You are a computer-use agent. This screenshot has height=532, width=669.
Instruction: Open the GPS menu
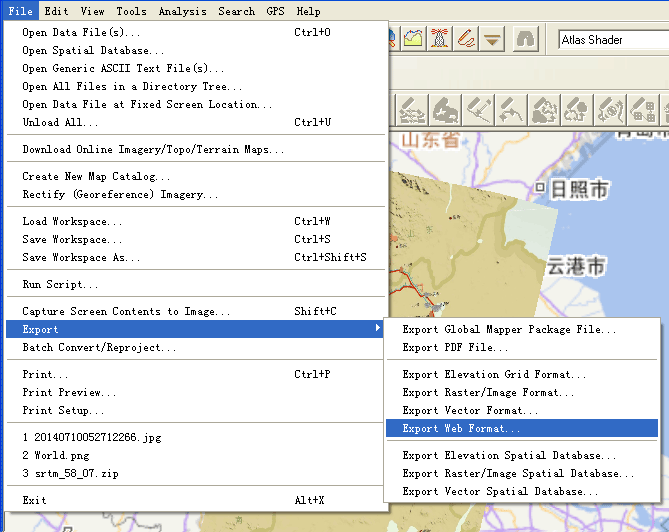coord(275,11)
